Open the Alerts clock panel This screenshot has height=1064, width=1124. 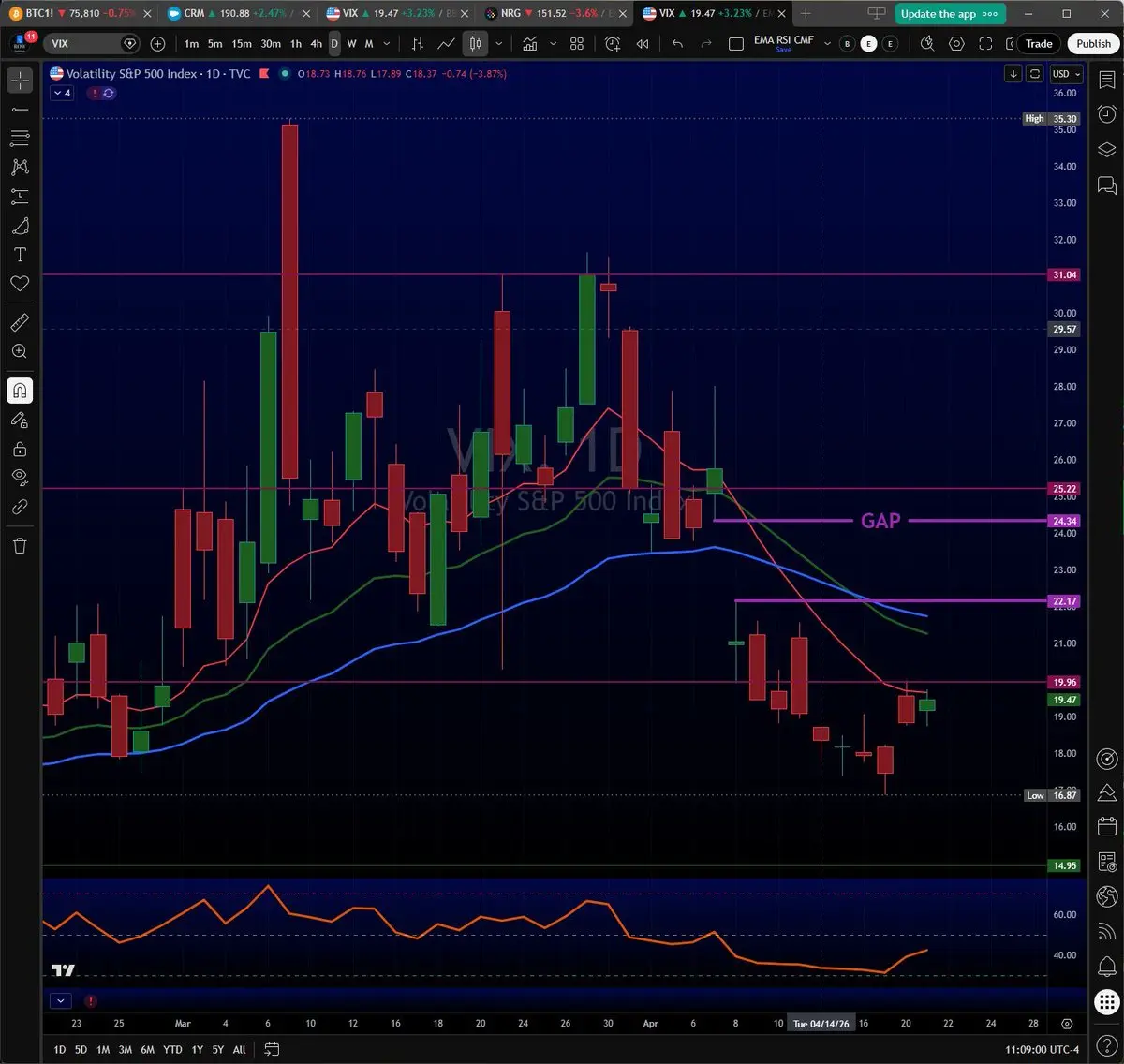click(1107, 115)
